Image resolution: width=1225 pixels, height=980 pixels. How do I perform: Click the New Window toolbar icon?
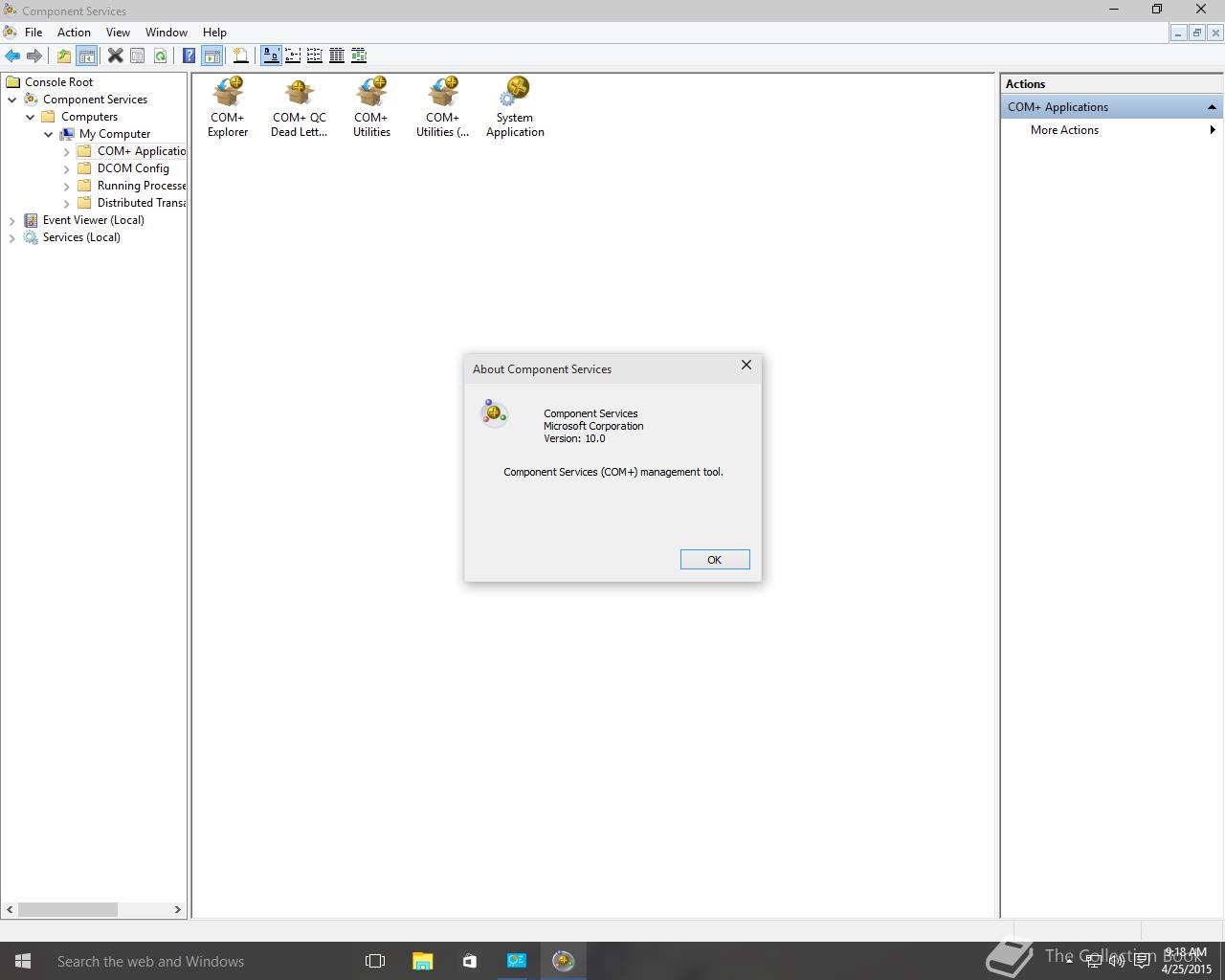tap(241, 56)
